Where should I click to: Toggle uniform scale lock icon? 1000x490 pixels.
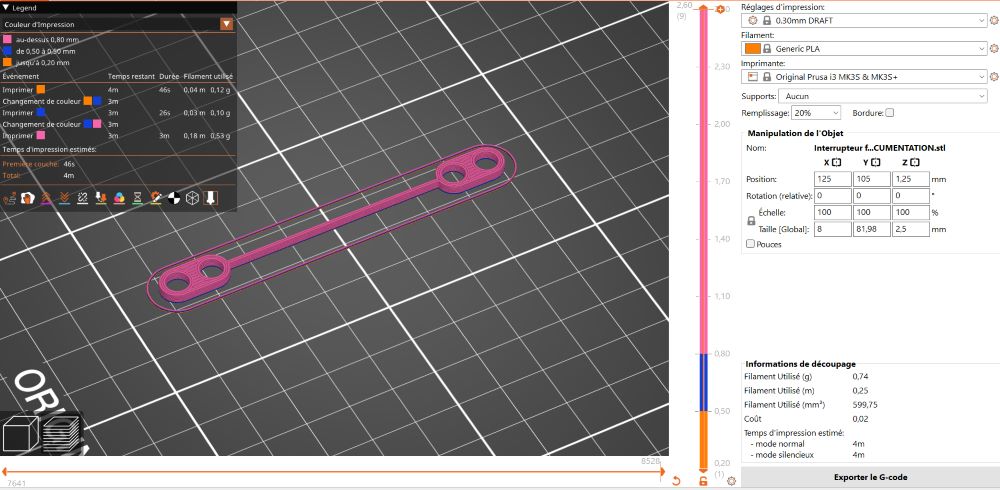point(751,221)
